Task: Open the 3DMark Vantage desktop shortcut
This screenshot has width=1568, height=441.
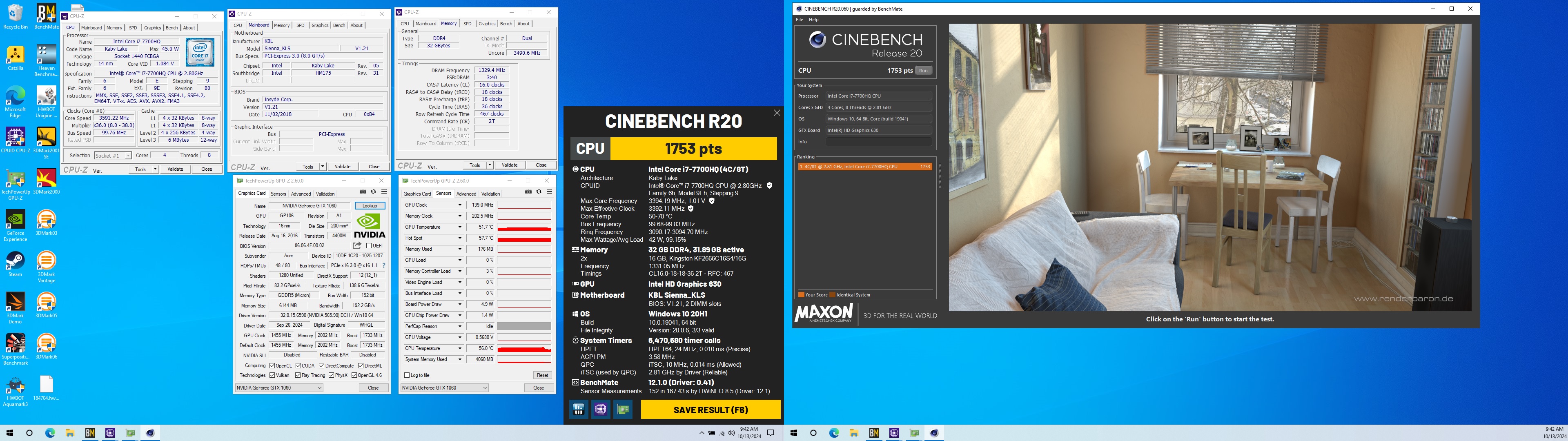Action: 46,267
